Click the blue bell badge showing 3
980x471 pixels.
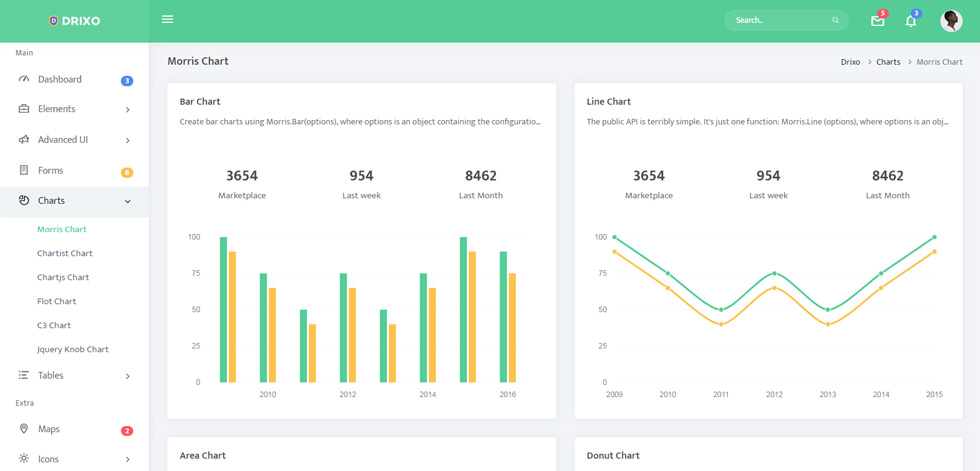pos(916,13)
